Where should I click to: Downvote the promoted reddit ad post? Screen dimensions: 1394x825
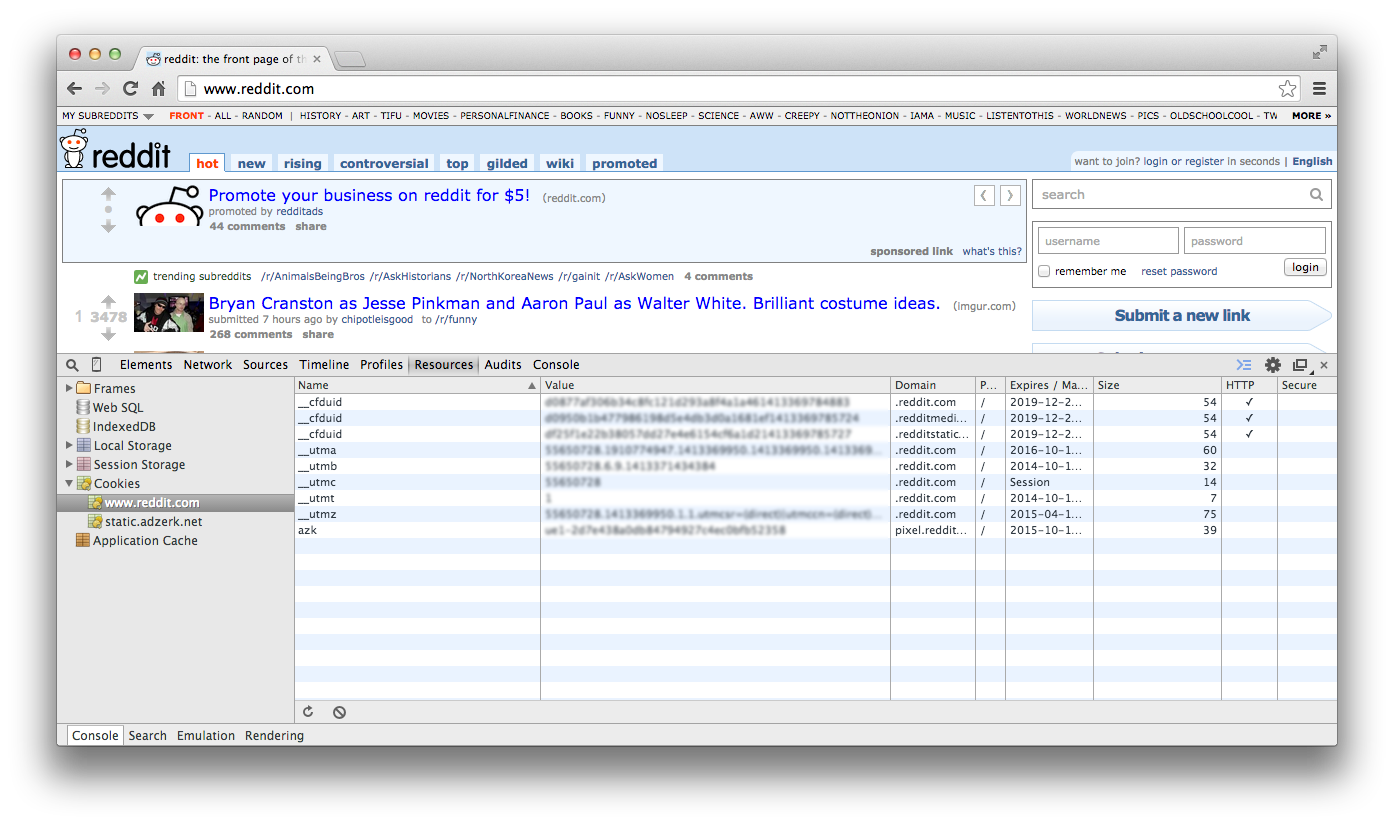tap(108, 227)
